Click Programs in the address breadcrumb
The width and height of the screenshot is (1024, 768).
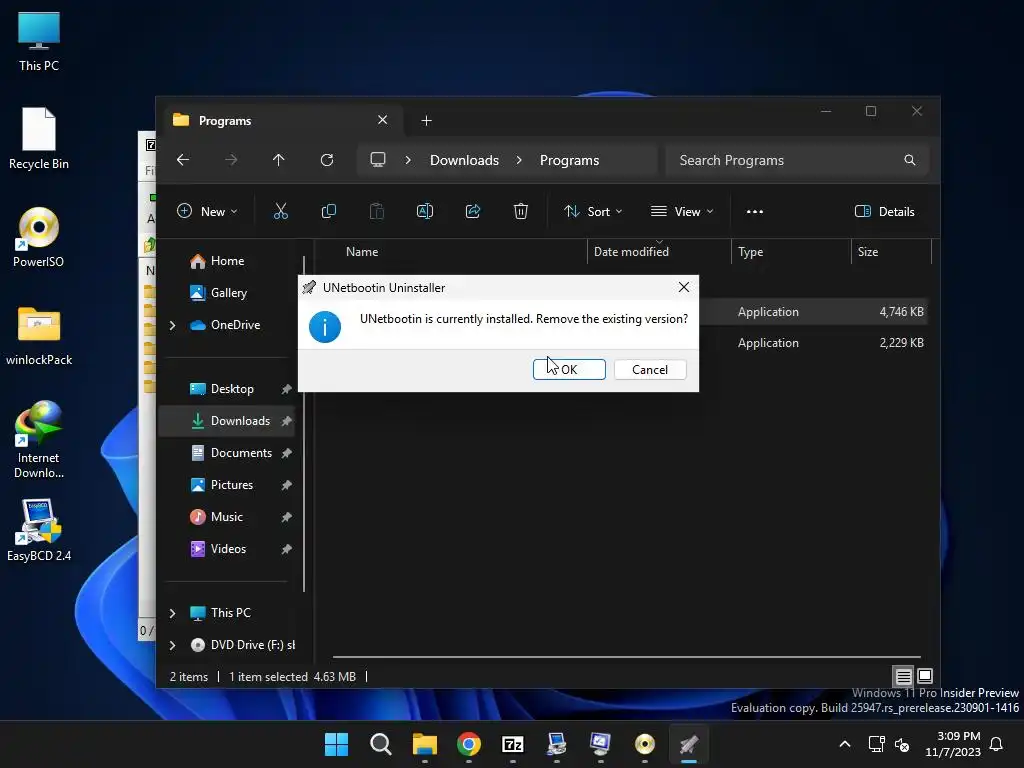pyautogui.click(x=569, y=160)
